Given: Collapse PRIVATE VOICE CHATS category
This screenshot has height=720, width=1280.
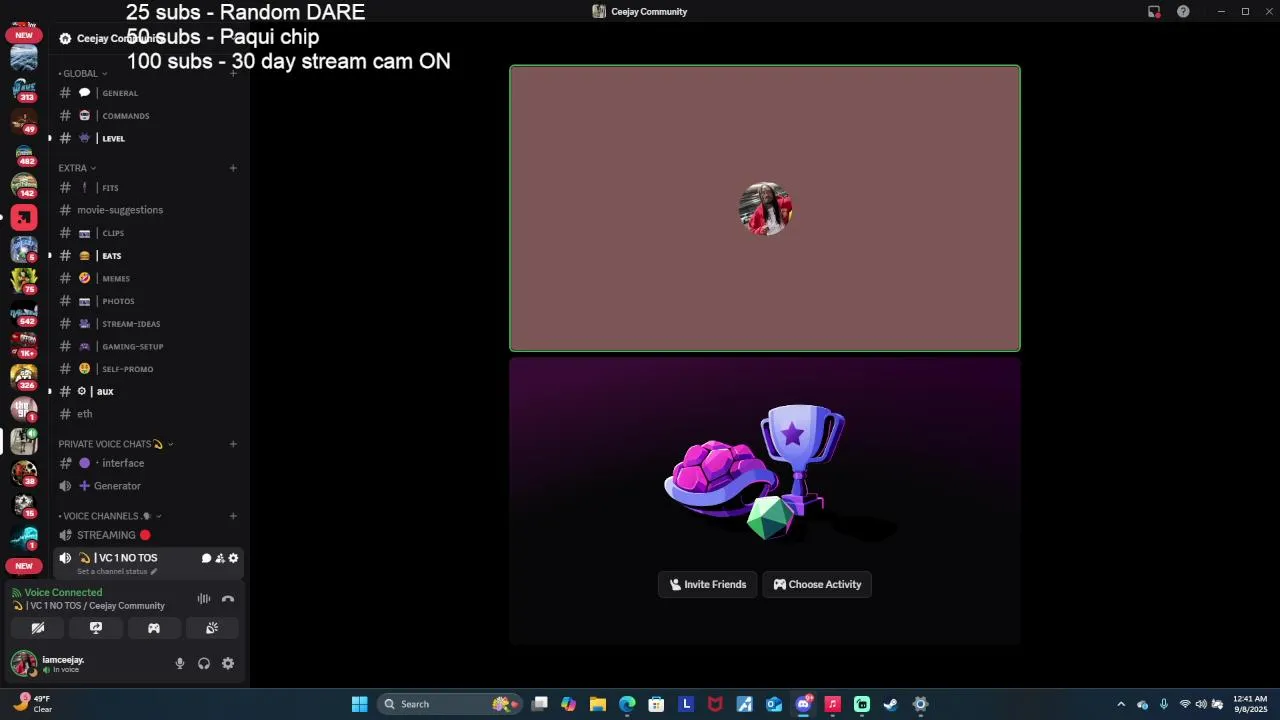Looking at the screenshot, I should 116,444.
